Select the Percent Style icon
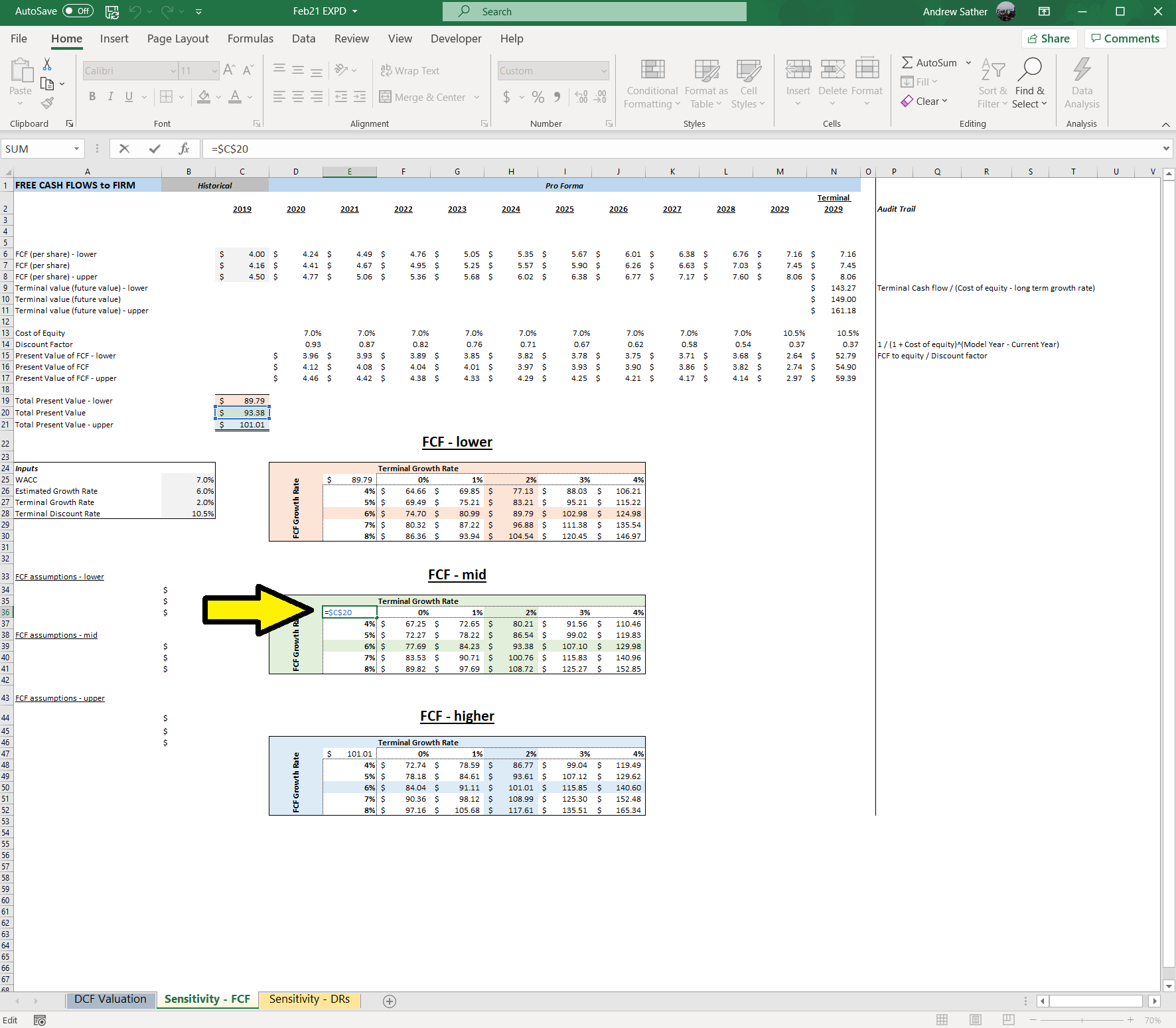The image size is (1176, 1028). [x=538, y=97]
